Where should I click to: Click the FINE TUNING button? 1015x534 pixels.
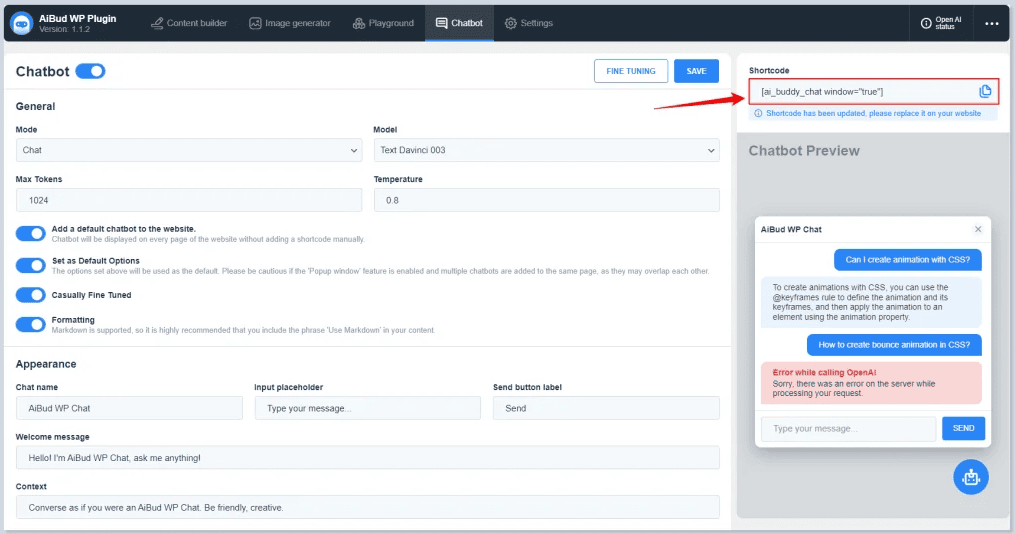[x=630, y=71]
